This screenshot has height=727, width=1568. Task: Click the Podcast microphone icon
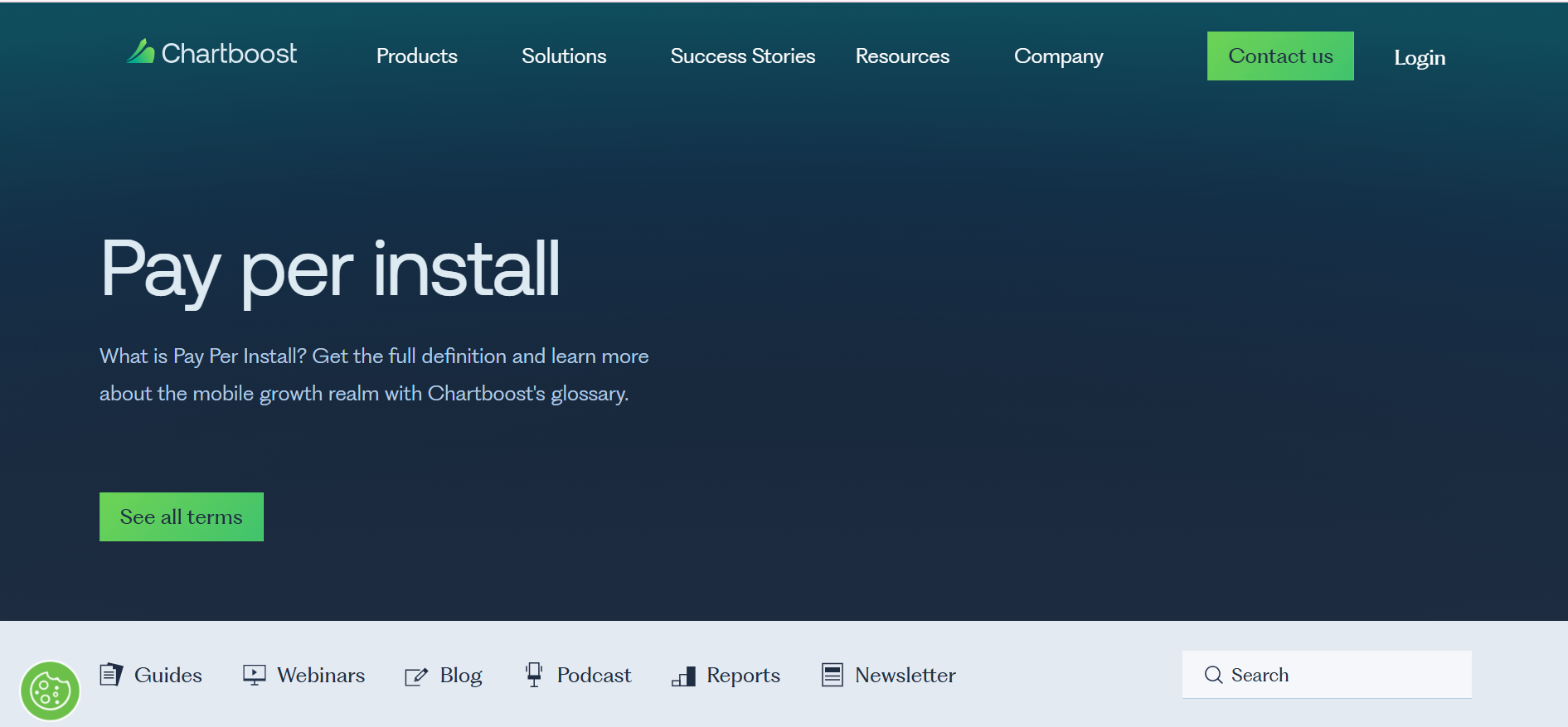click(x=534, y=675)
